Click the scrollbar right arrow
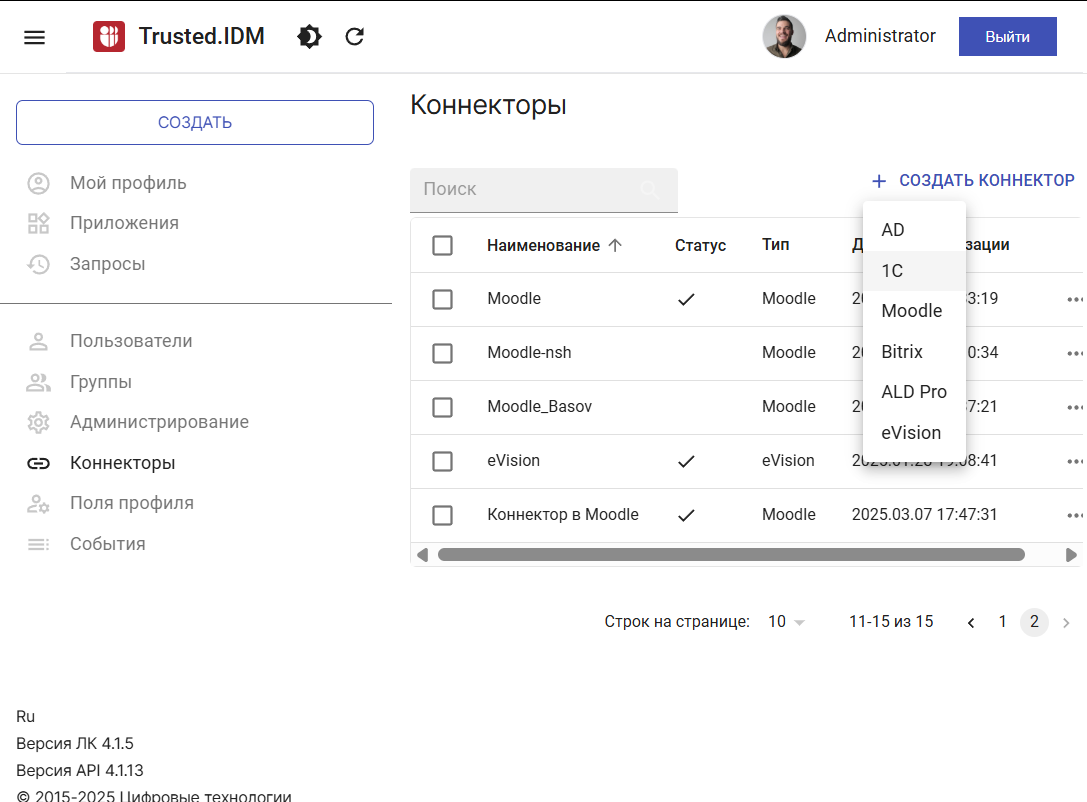Image resolution: width=1087 pixels, height=802 pixels. point(1071,555)
